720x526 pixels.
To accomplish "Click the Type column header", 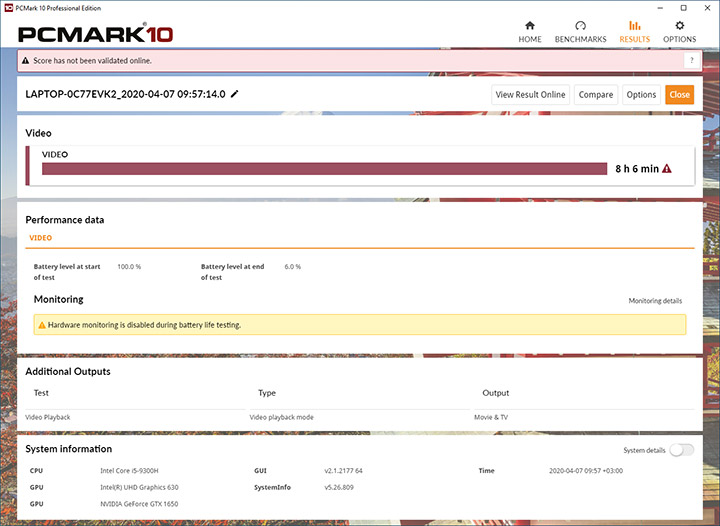I will point(267,393).
